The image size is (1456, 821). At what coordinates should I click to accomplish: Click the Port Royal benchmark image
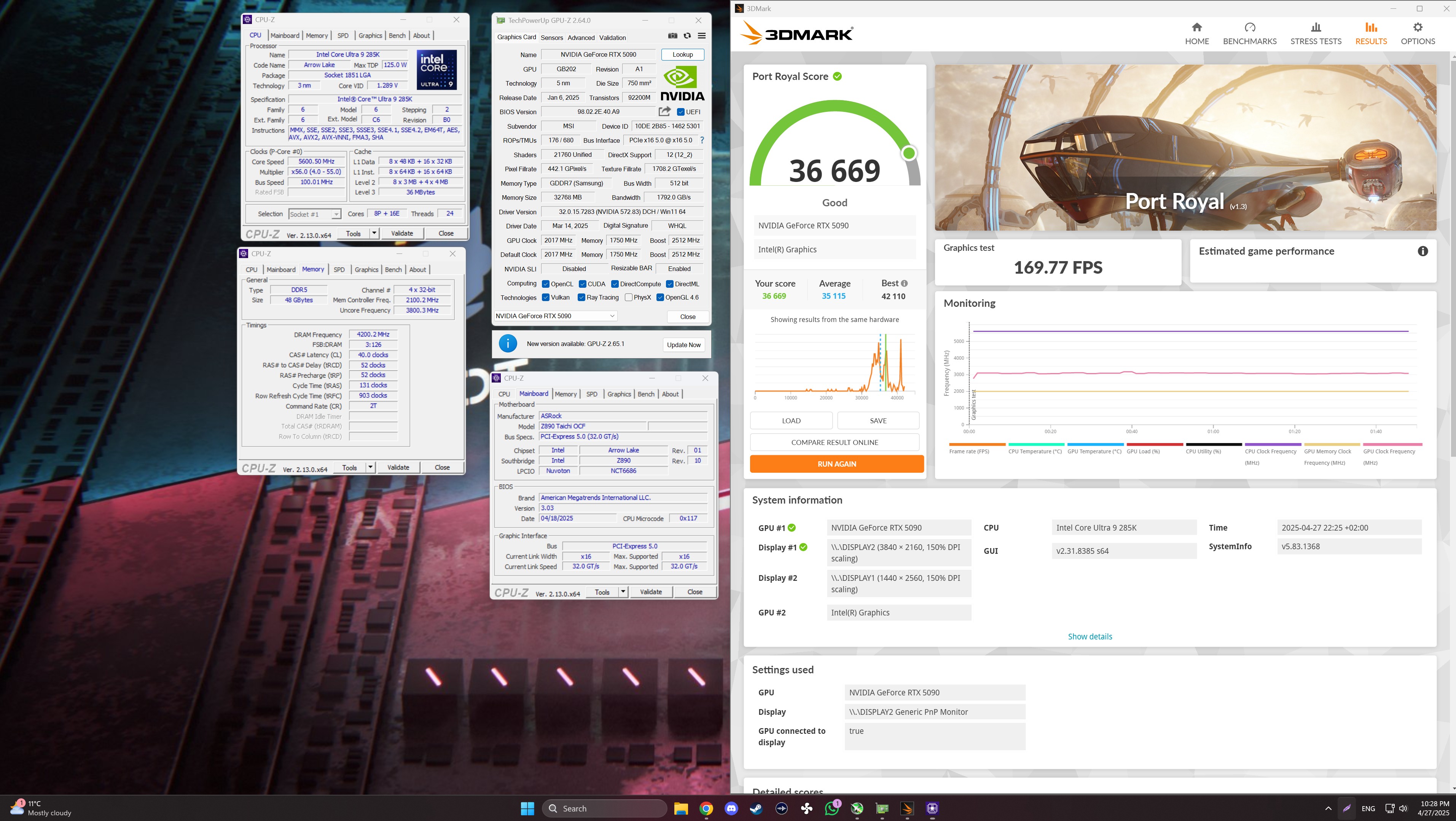(x=1185, y=148)
